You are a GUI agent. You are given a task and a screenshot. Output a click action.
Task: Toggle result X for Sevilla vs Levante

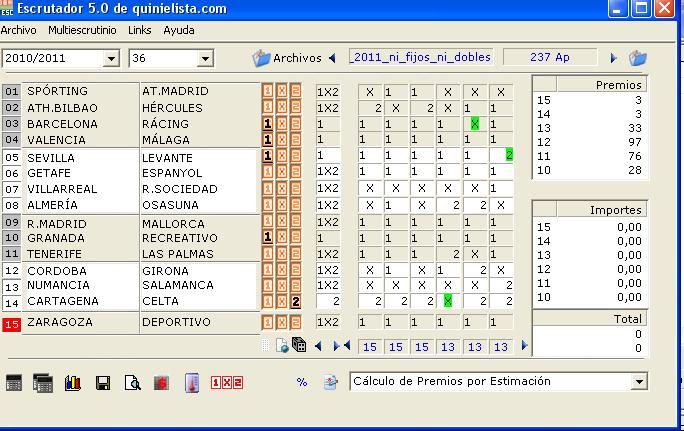282,156
